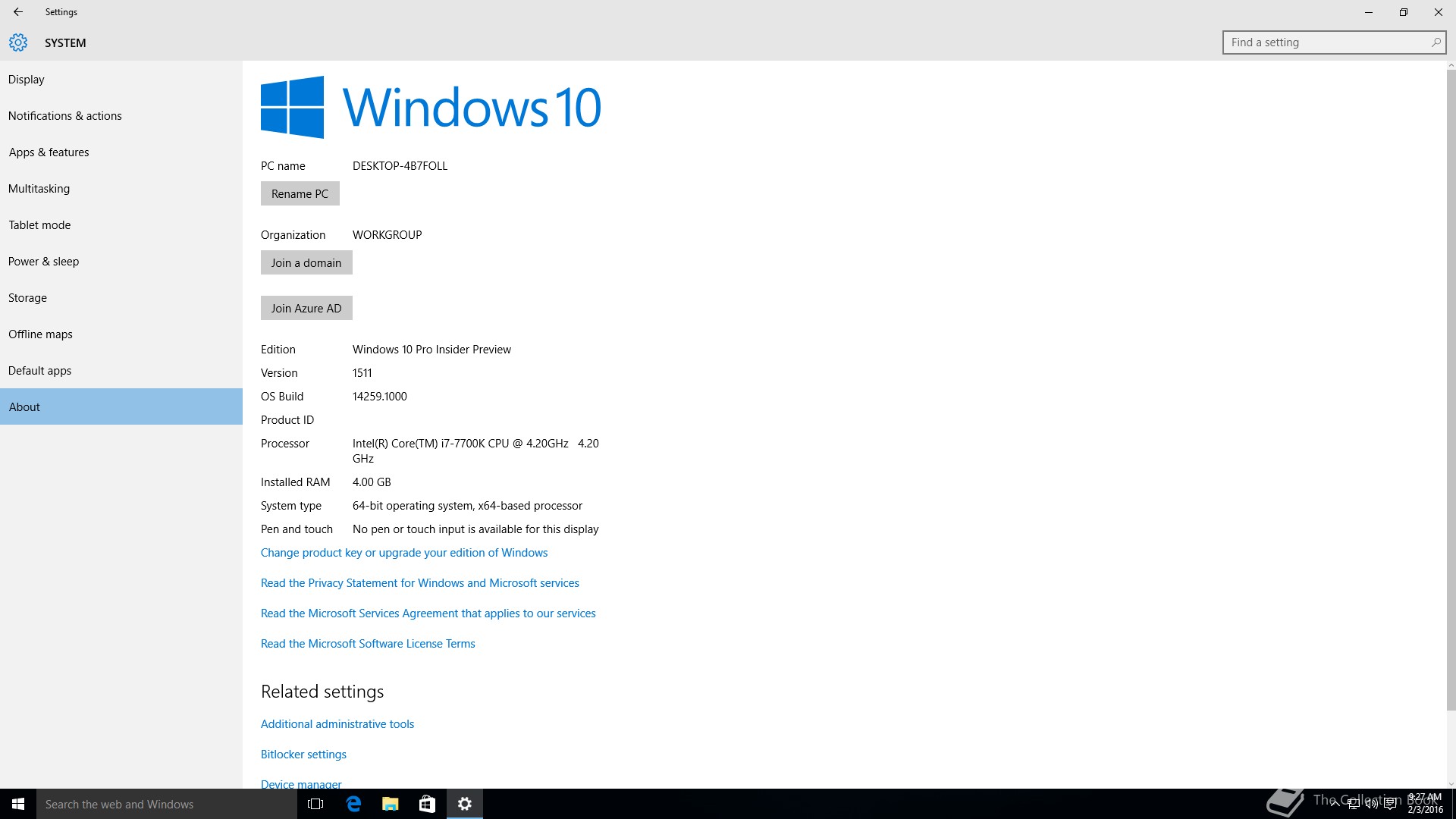Click the Find a setting search box

point(1334,42)
